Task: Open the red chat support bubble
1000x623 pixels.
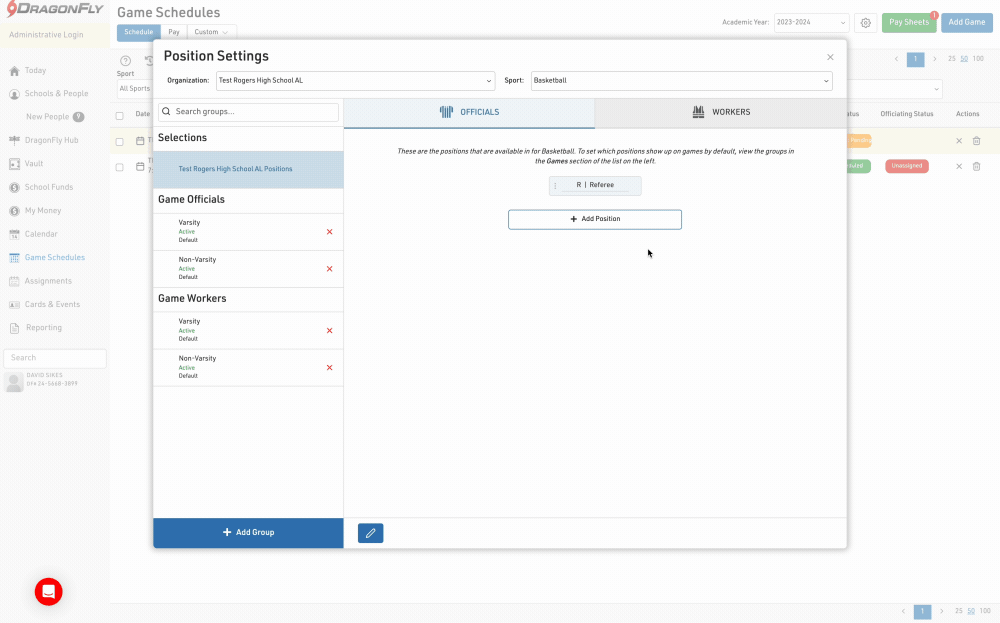Action: pos(49,591)
